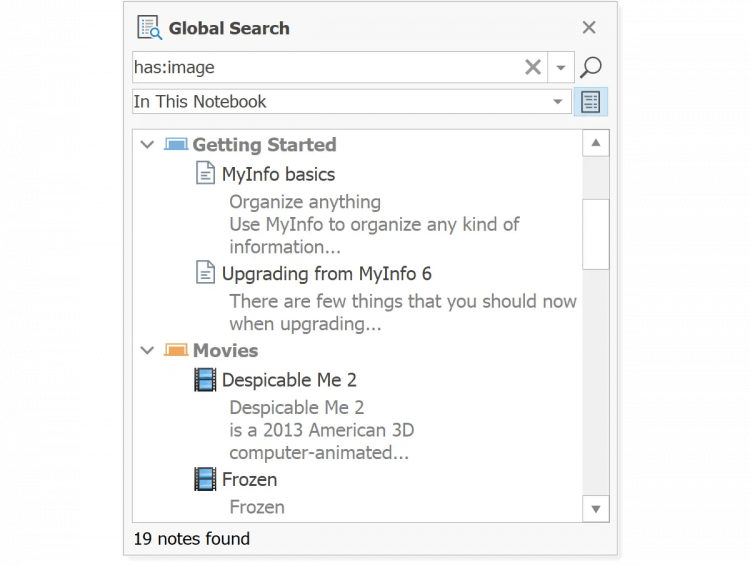
Task: Toggle the search results preview button
Action: click(590, 102)
